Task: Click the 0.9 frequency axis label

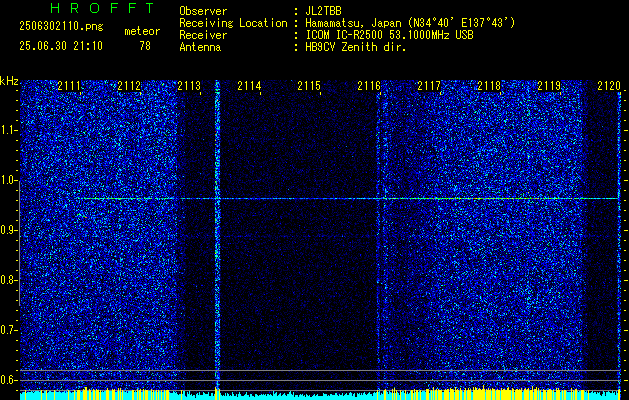Action: [8, 230]
